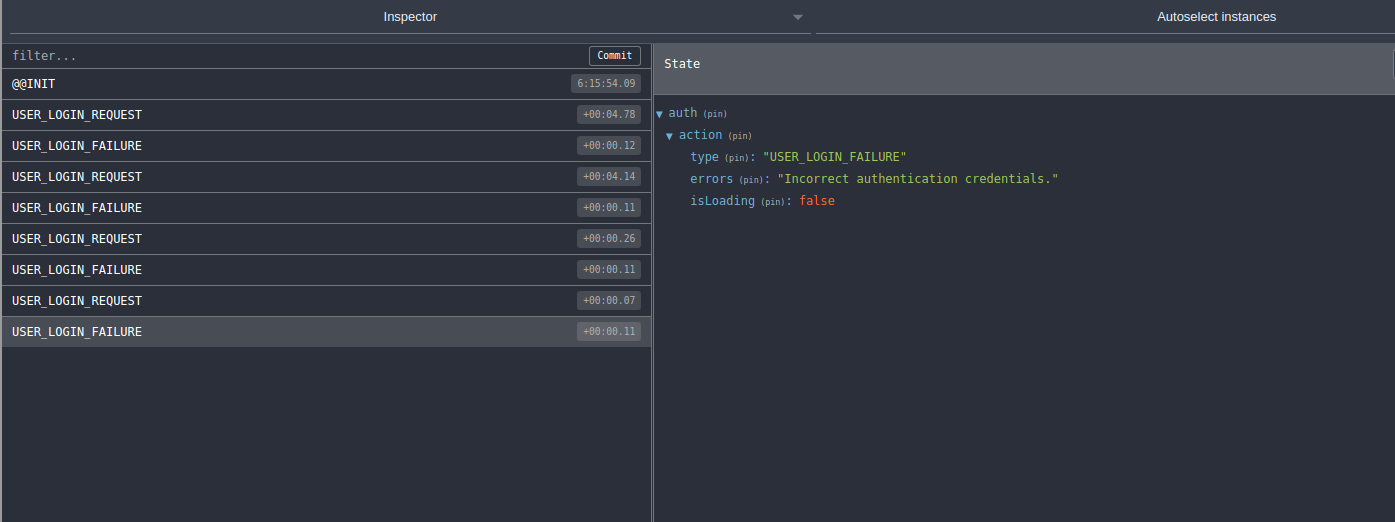Pin the errors state key

coord(751,180)
